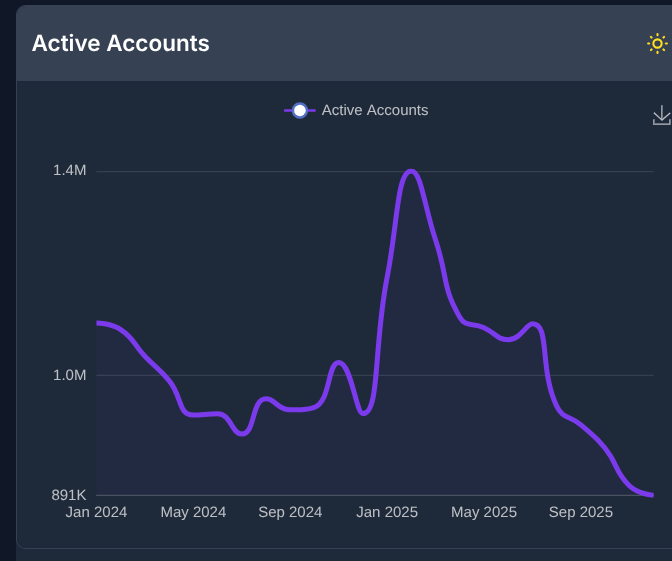672x561 pixels.
Task: Click the 891K y-axis label
Action: [69, 494]
